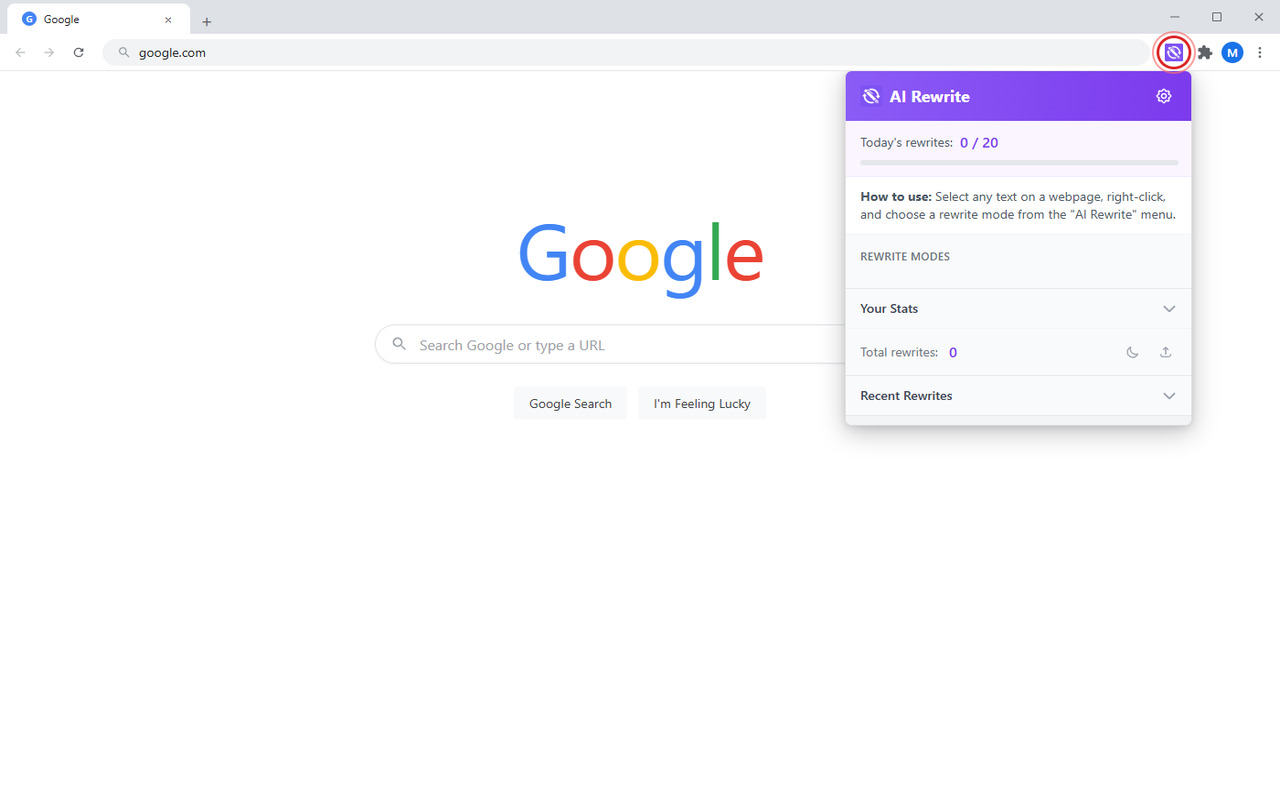Go back to previous page
This screenshot has height=800, width=1280.
coord(21,52)
